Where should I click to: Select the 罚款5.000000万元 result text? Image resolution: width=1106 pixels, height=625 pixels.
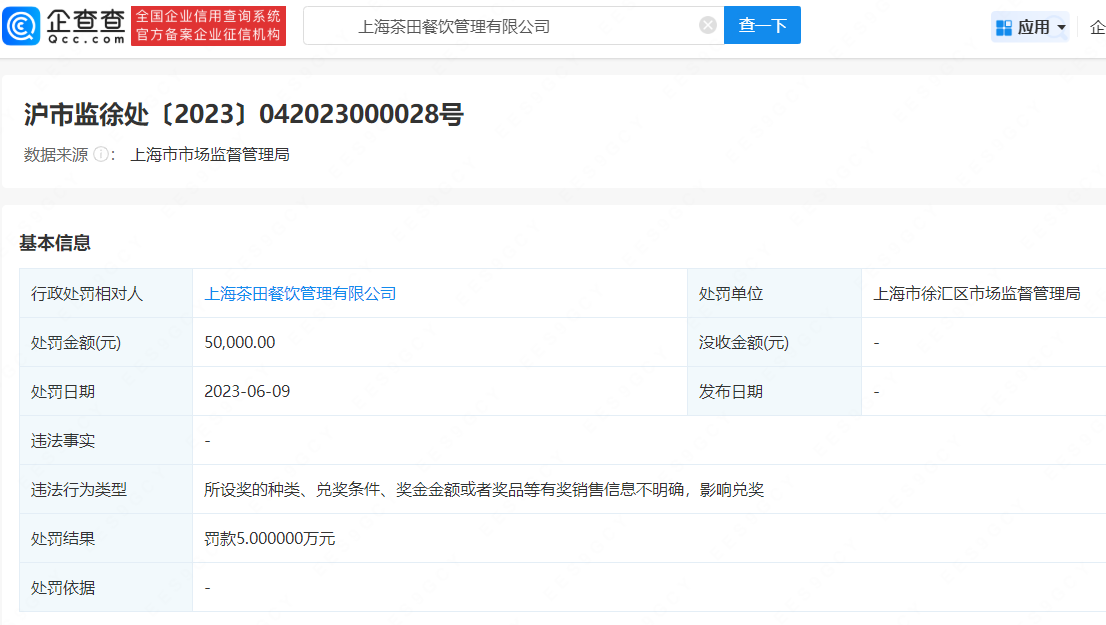pyautogui.click(x=270, y=539)
